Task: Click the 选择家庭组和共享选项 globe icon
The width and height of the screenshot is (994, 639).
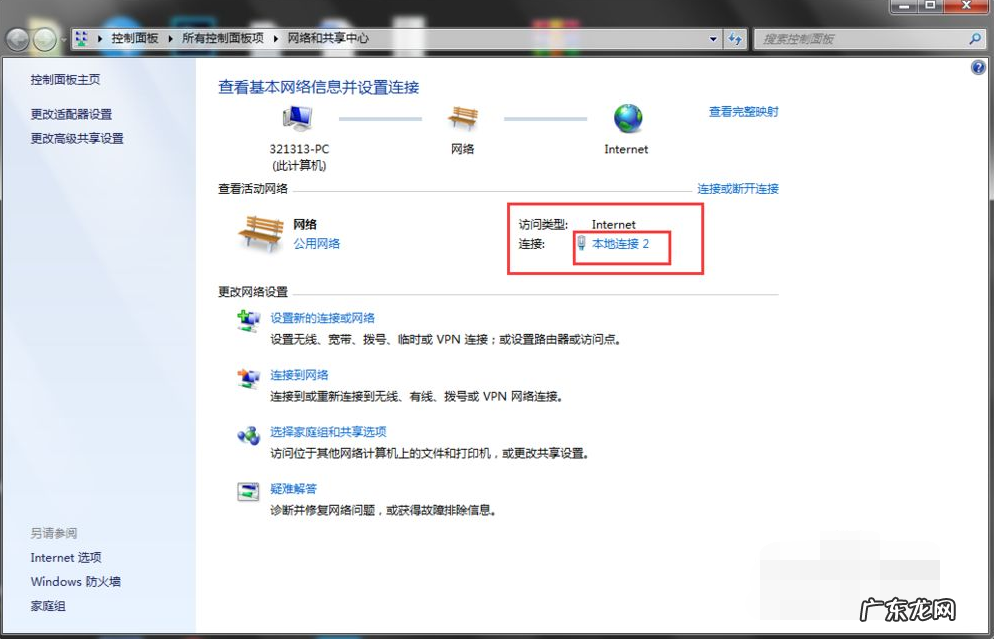Action: point(248,435)
